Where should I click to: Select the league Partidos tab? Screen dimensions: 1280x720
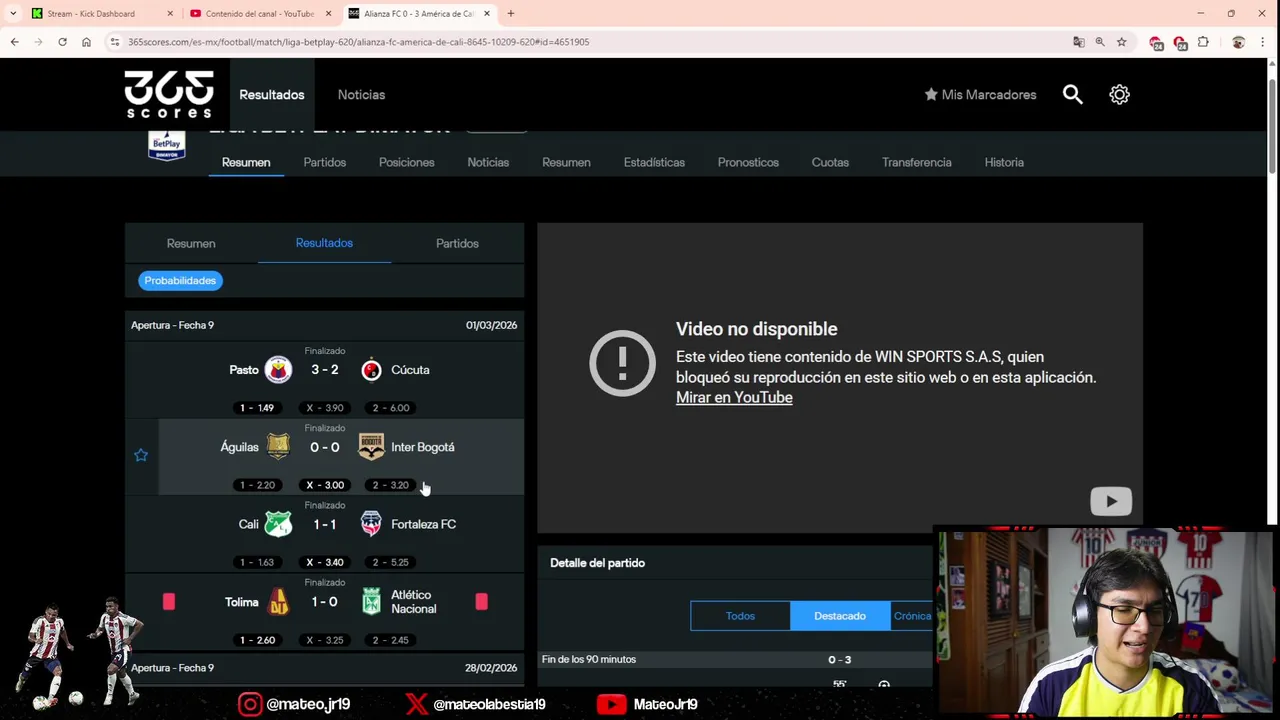pyautogui.click(x=324, y=162)
